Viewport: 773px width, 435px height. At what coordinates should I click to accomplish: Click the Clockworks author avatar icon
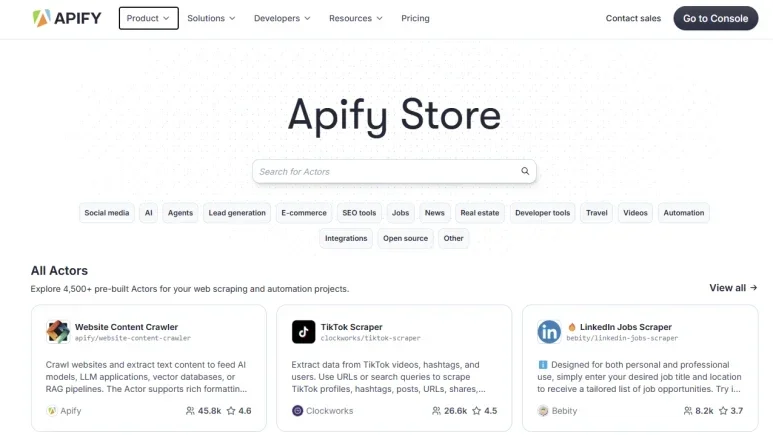(x=297, y=411)
